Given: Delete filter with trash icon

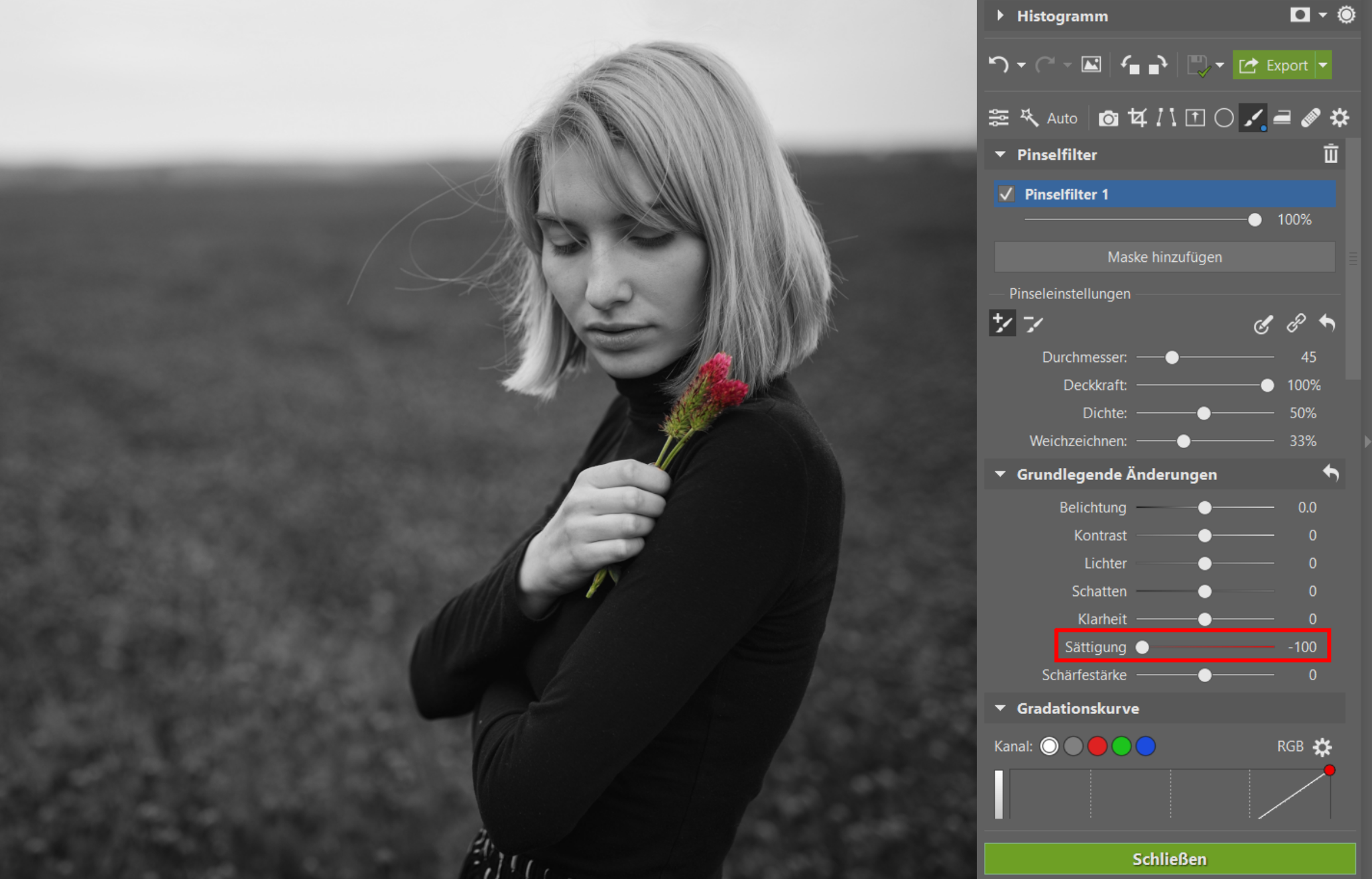Looking at the screenshot, I should [1330, 154].
